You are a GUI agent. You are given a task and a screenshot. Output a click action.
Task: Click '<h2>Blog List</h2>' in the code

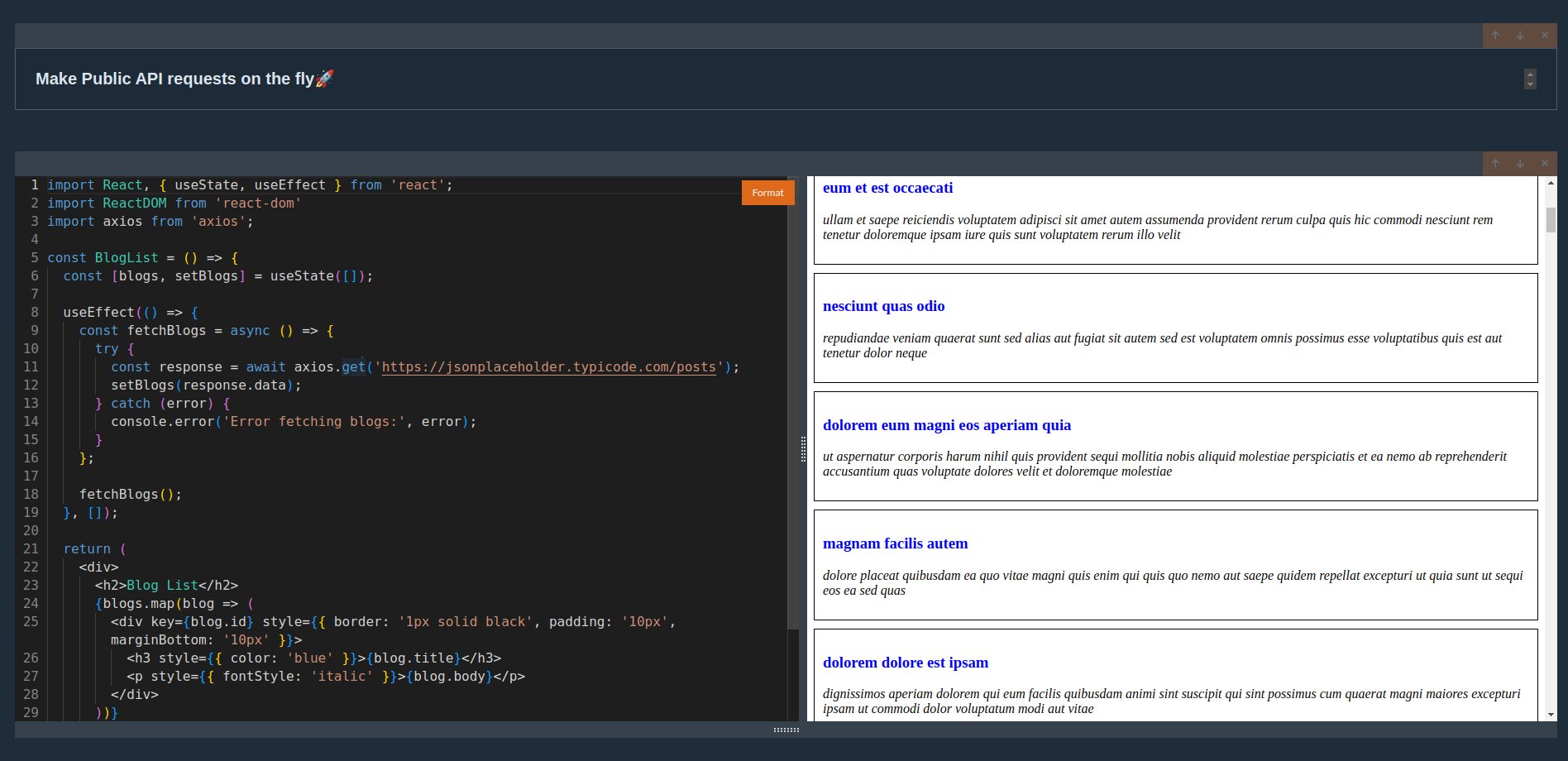(x=166, y=586)
